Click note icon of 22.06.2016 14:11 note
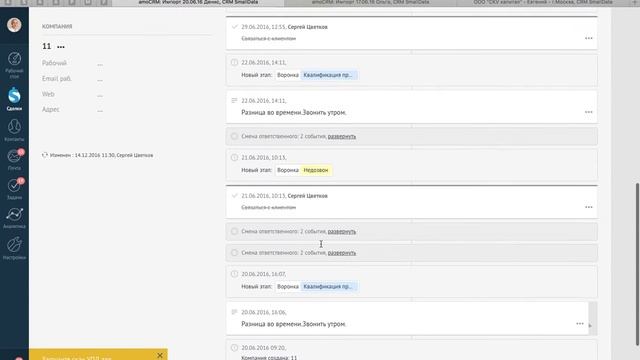The image size is (640, 360). pyautogui.click(x=234, y=100)
